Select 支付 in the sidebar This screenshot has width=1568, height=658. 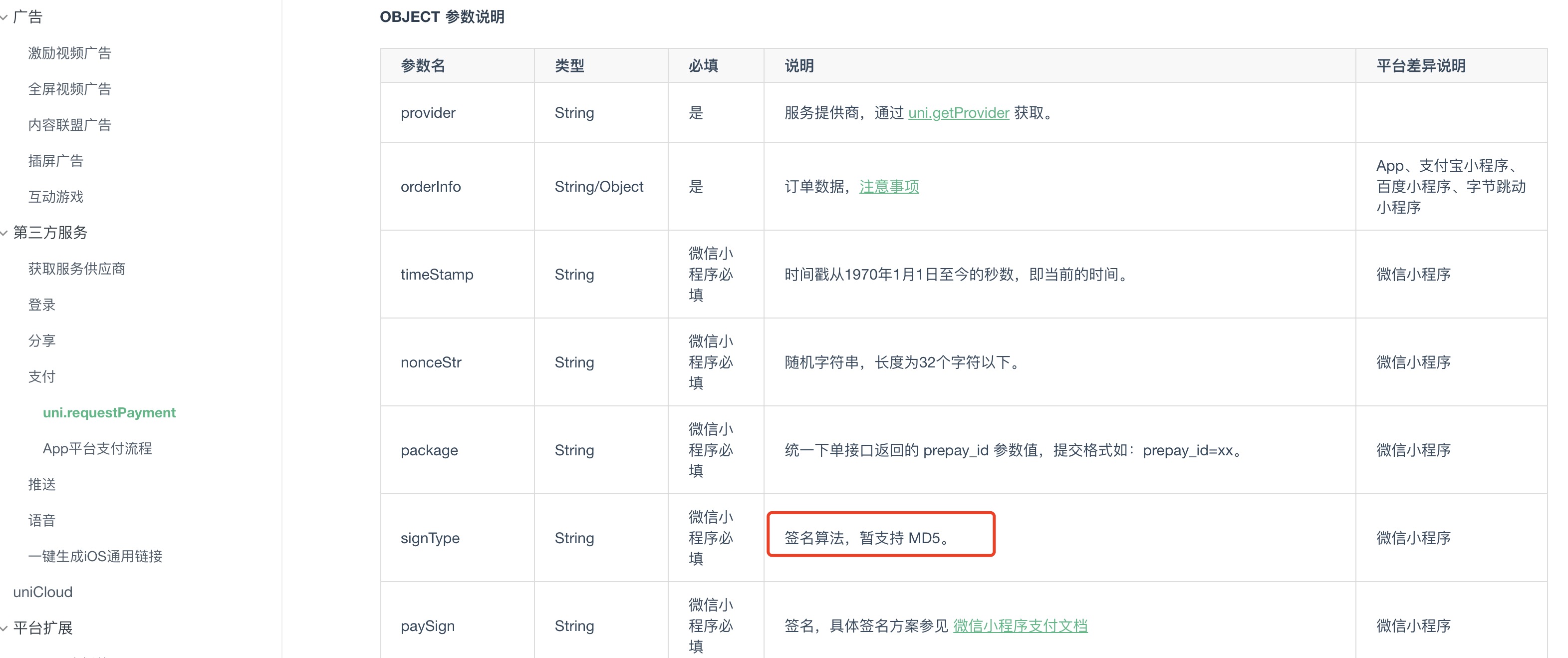click(41, 376)
